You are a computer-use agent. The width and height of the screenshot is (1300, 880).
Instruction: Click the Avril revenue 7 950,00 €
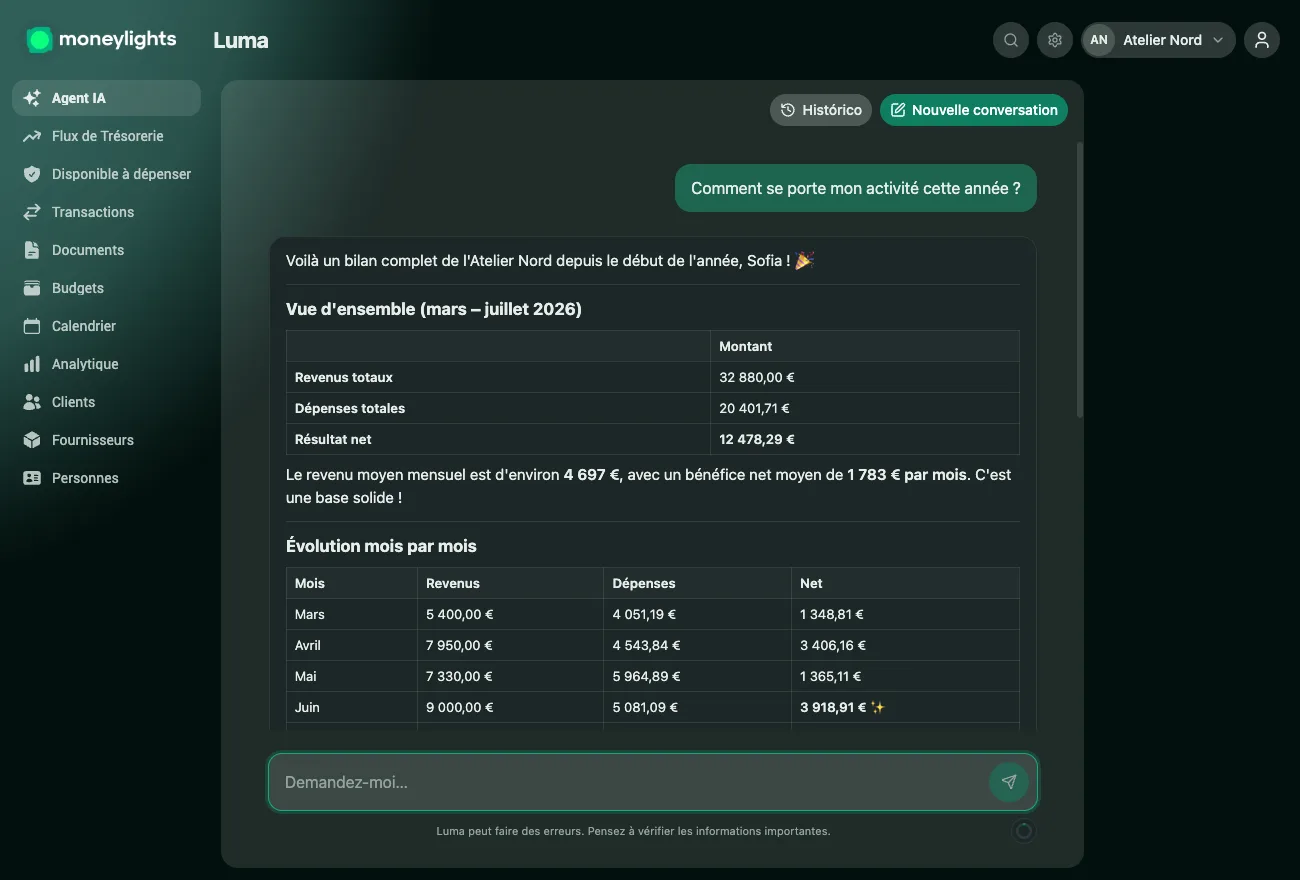pyautogui.click(x=459, y=645)
